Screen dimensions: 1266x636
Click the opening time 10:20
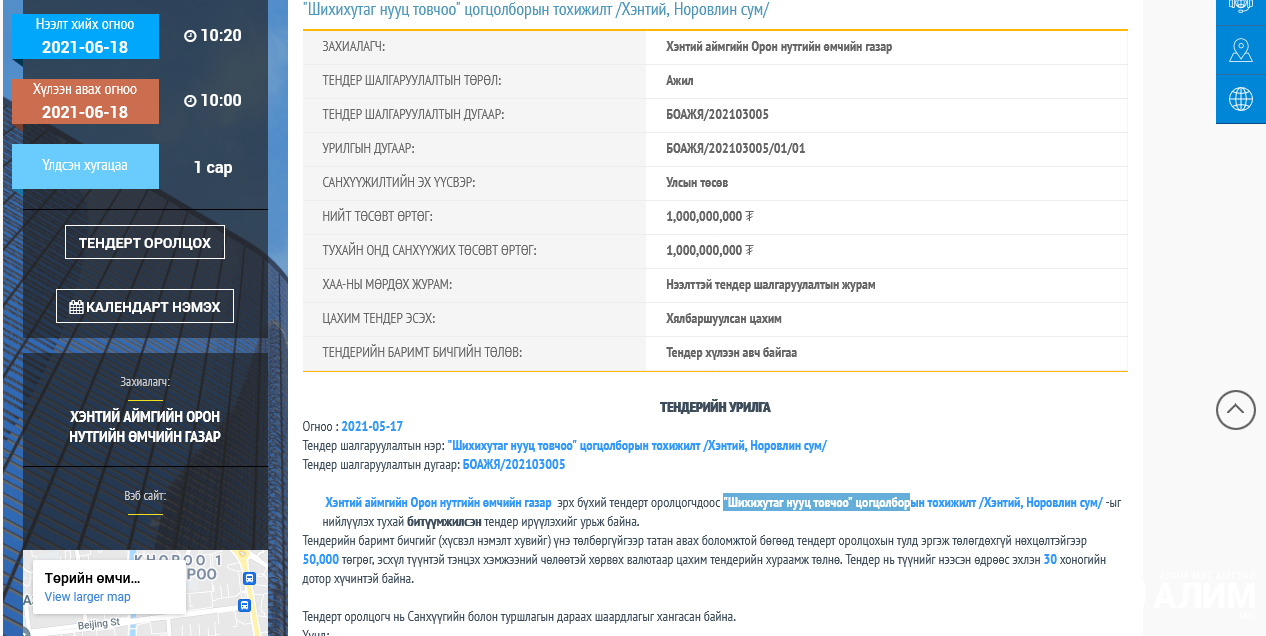tap(221, 36)
